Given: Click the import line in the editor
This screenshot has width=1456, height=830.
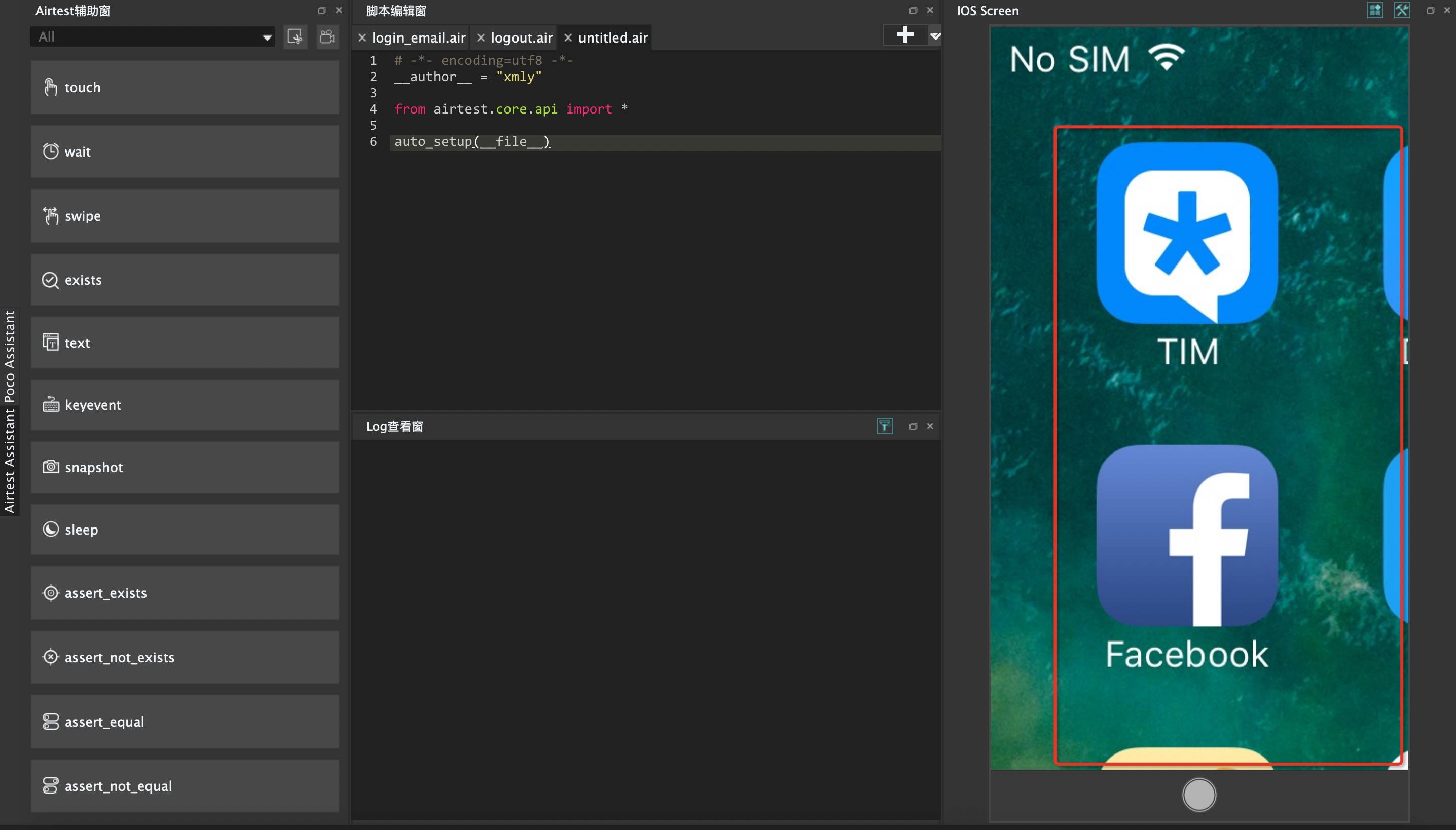Looking at the screenshot, I should (511, 109).
